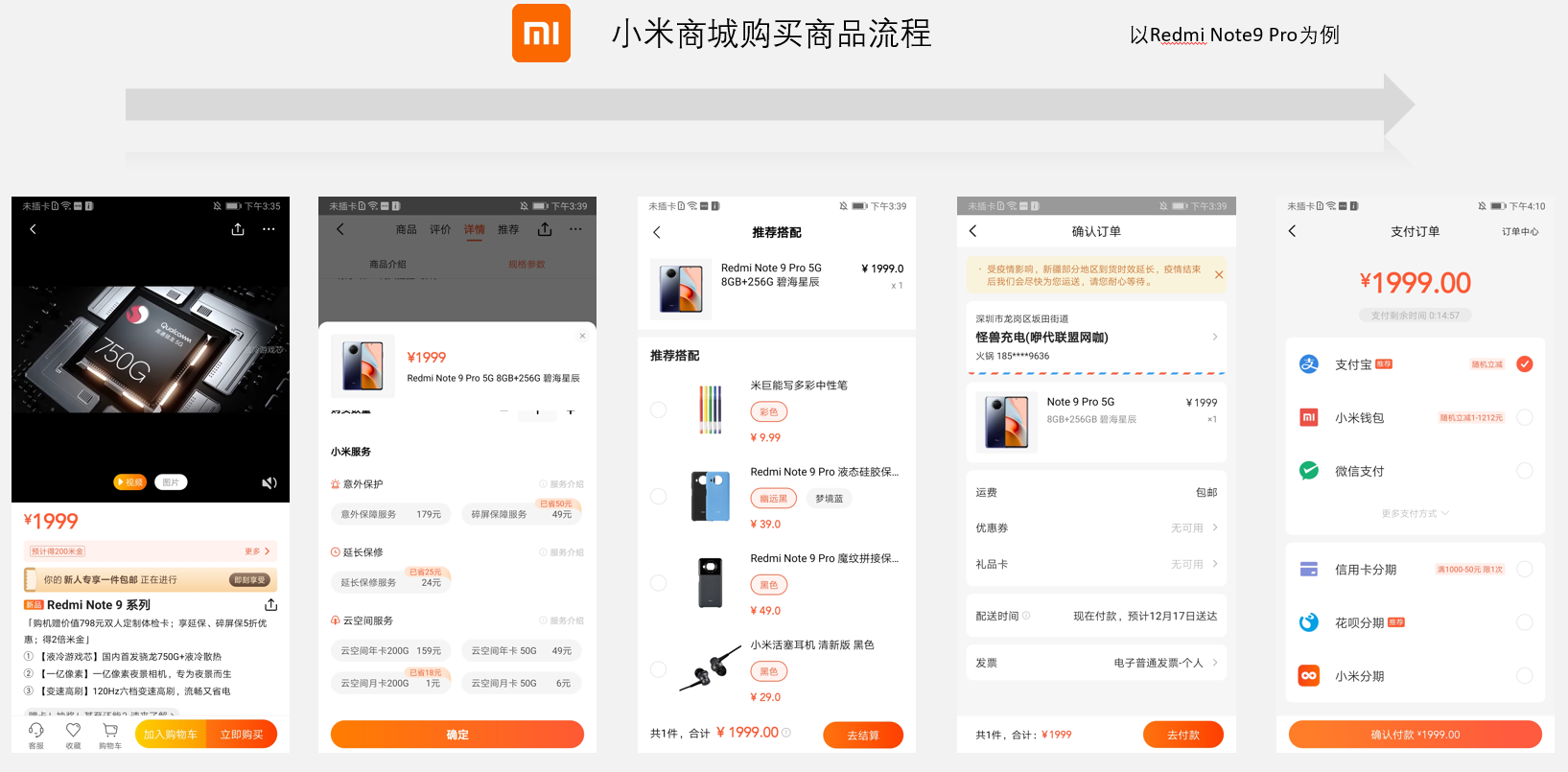Select 花呗分期 payment method
This screenshot has width=1568, height=772.
pyautogui.click(x=1525, y=622)
